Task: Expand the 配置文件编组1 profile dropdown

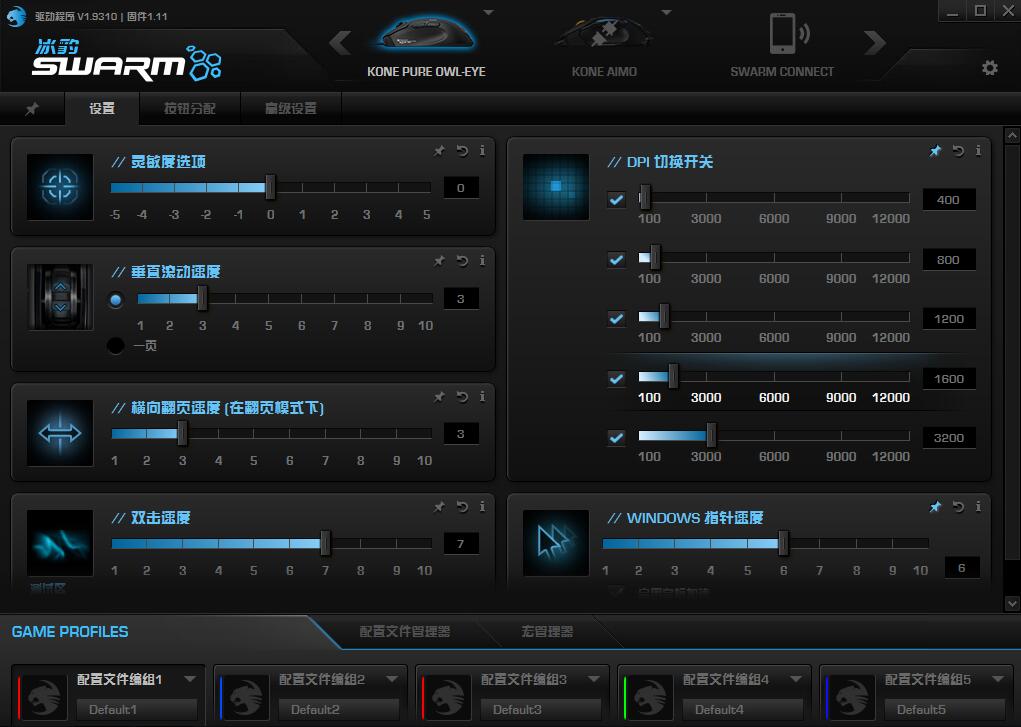Action: pyautogui.click(x=190, y=679)
